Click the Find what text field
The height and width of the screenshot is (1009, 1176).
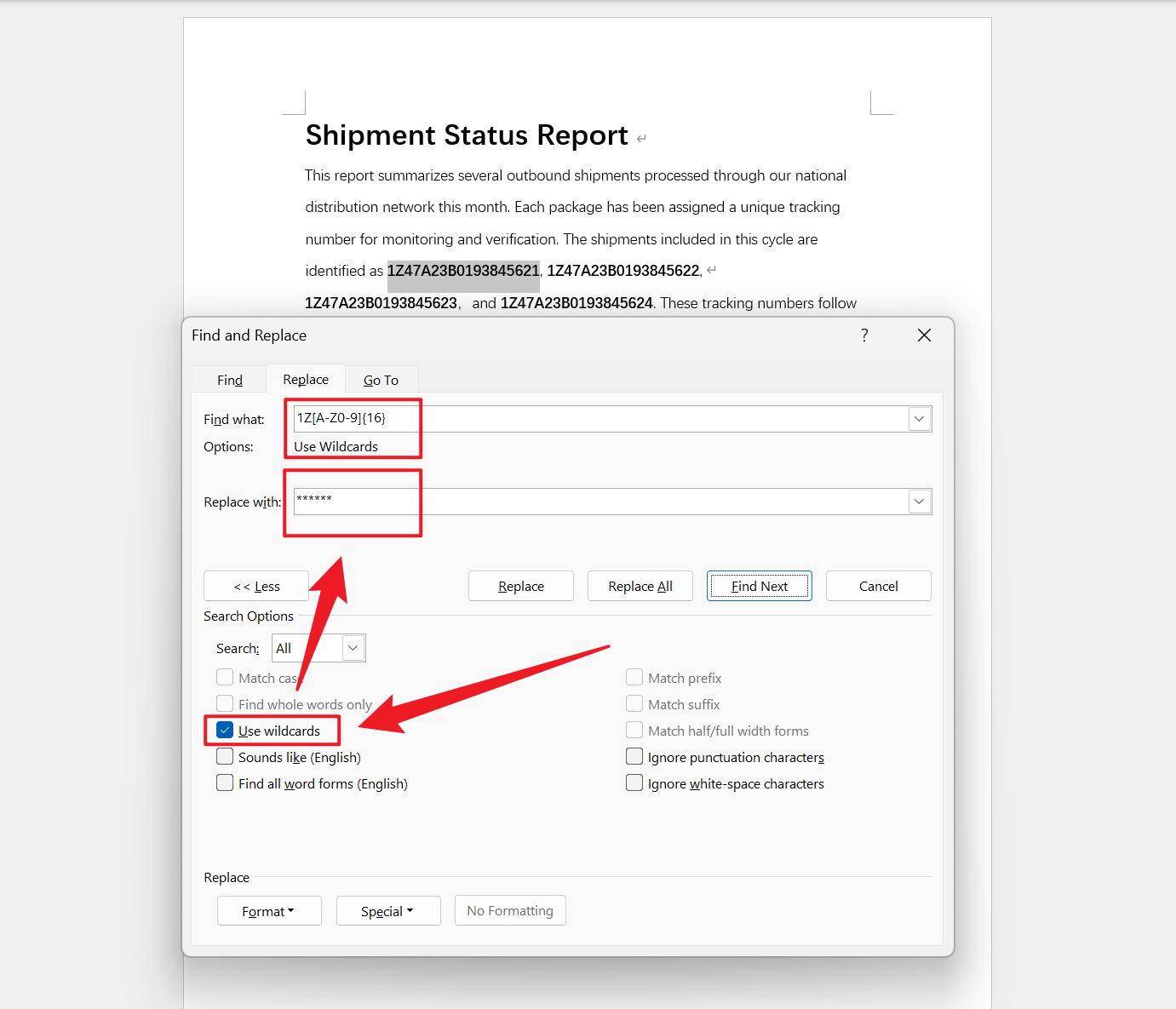(596, 419)
